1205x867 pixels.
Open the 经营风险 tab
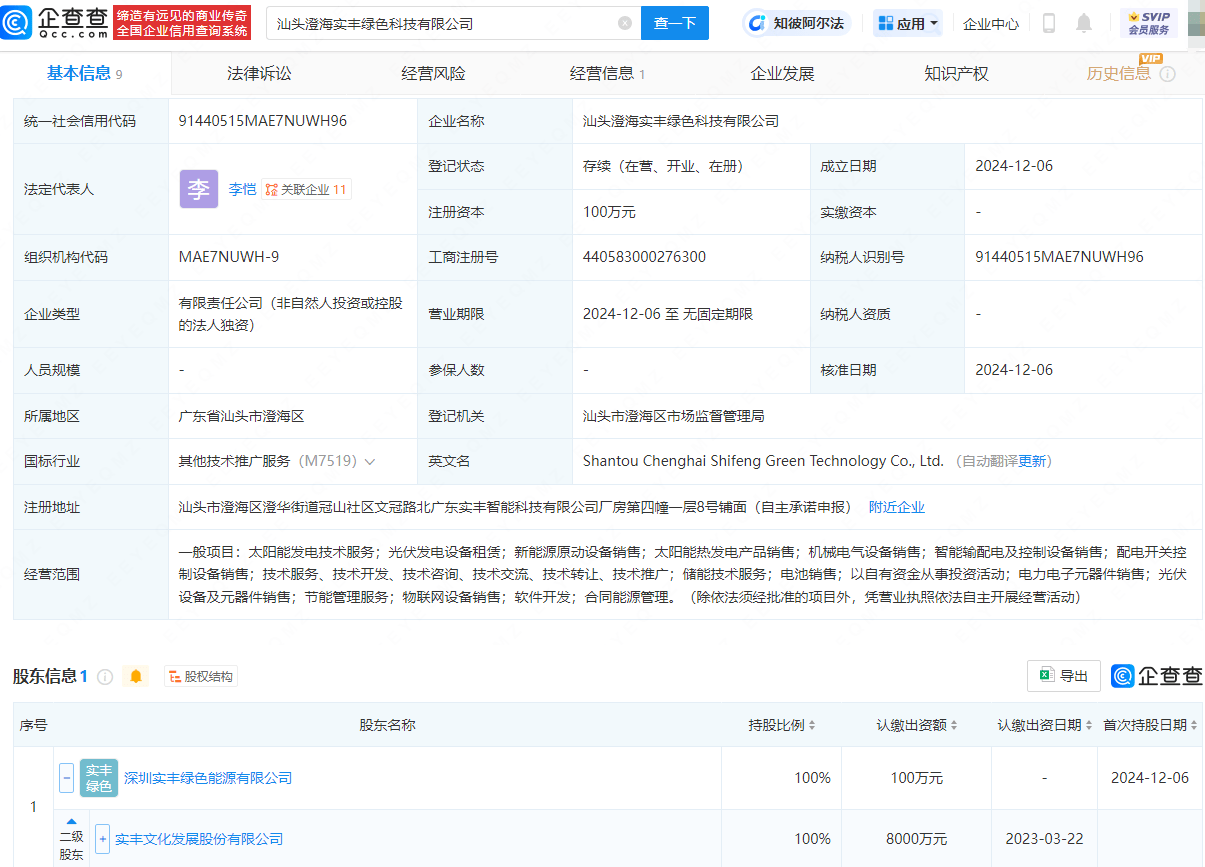pyautogui.click(x=433, y=73)
